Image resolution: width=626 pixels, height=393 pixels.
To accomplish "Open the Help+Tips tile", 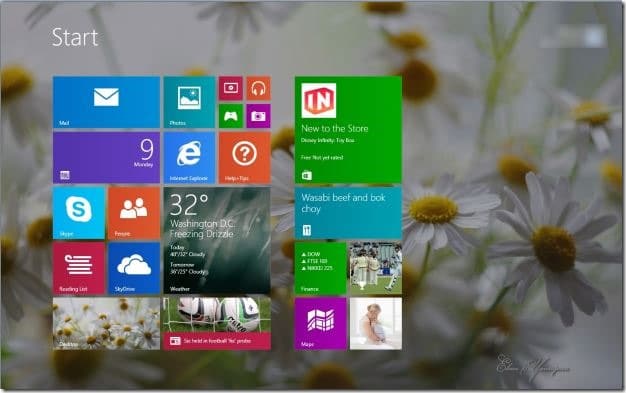I will [x=244, y=158].
